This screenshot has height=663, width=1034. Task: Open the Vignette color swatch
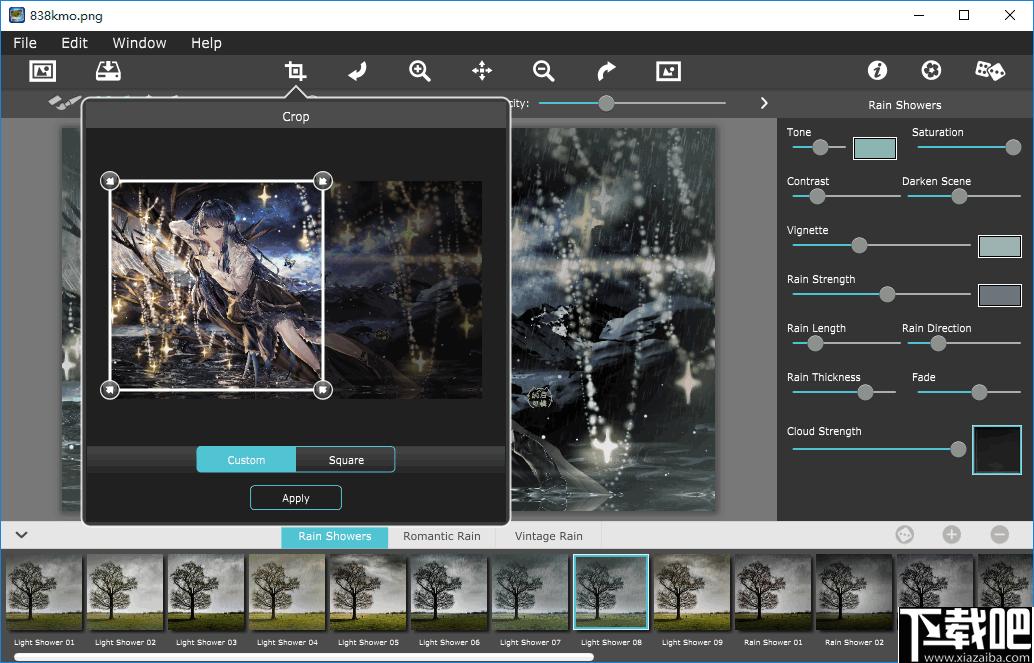[1000, 246]
